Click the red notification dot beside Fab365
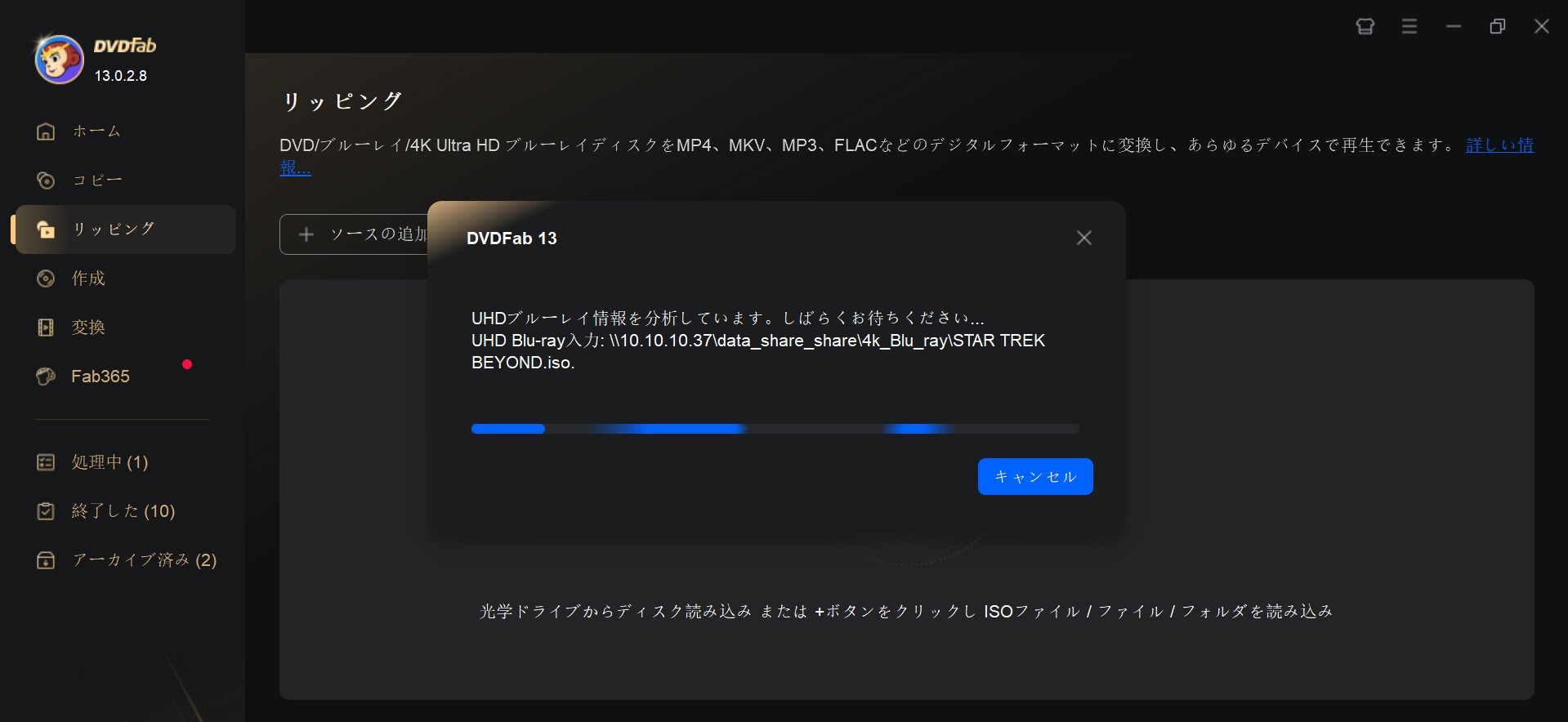This screenshot has width=1568, height=722. pos(187,364)
